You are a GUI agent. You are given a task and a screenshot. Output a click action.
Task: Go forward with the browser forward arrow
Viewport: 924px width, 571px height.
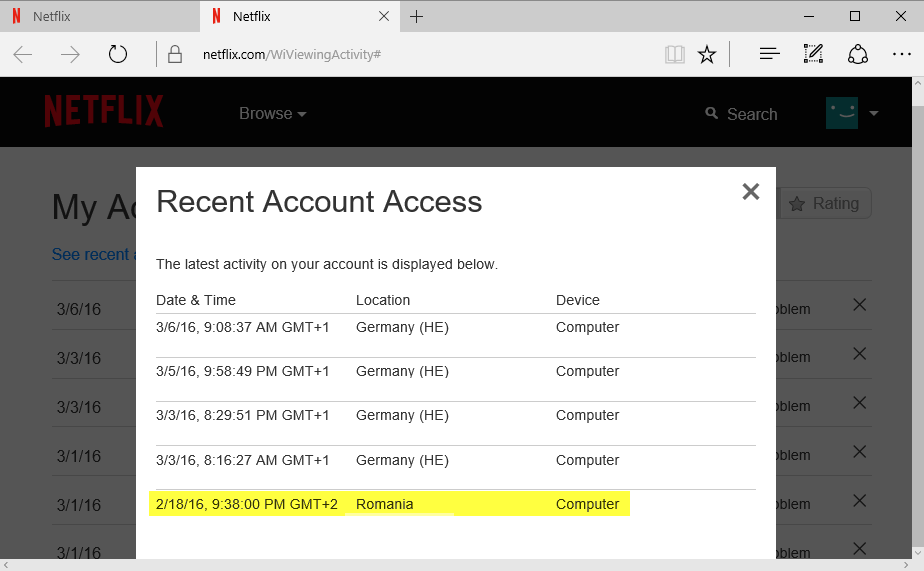[70, 55]
